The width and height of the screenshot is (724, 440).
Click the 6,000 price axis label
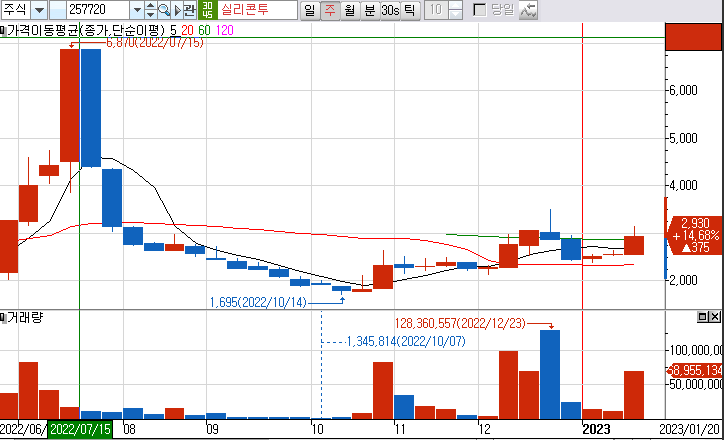point(683,90)
